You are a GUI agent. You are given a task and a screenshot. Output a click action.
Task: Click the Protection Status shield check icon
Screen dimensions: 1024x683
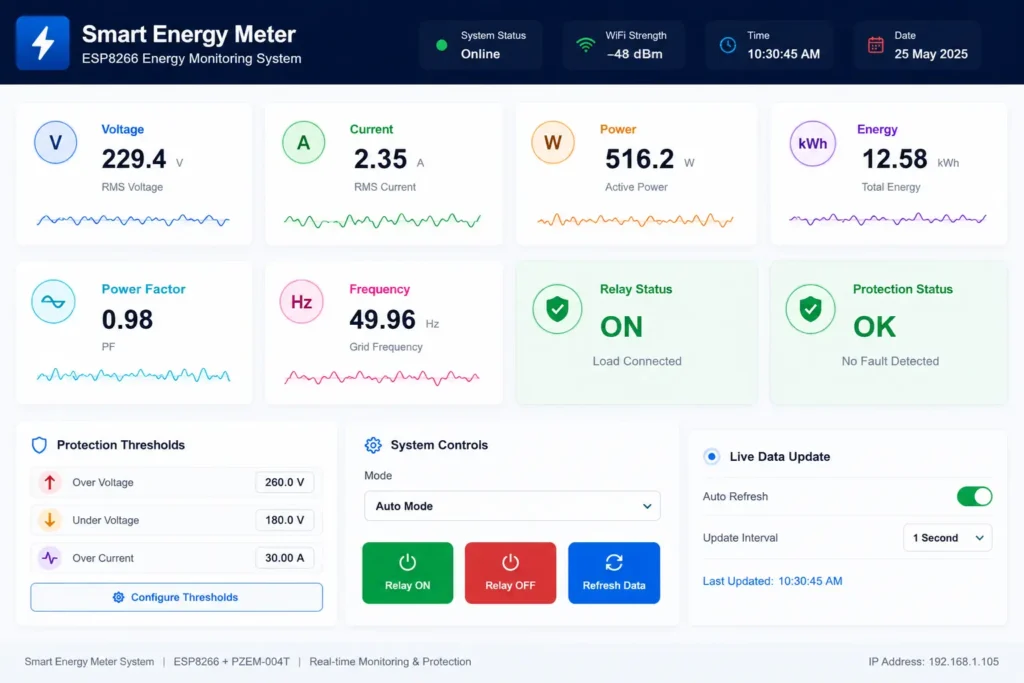(x=810, y=309)
